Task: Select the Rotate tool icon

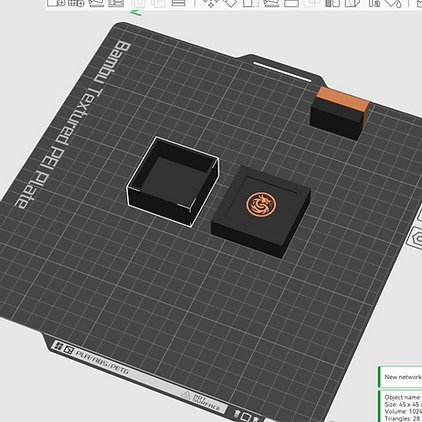Action: click(x=230, y=3)
